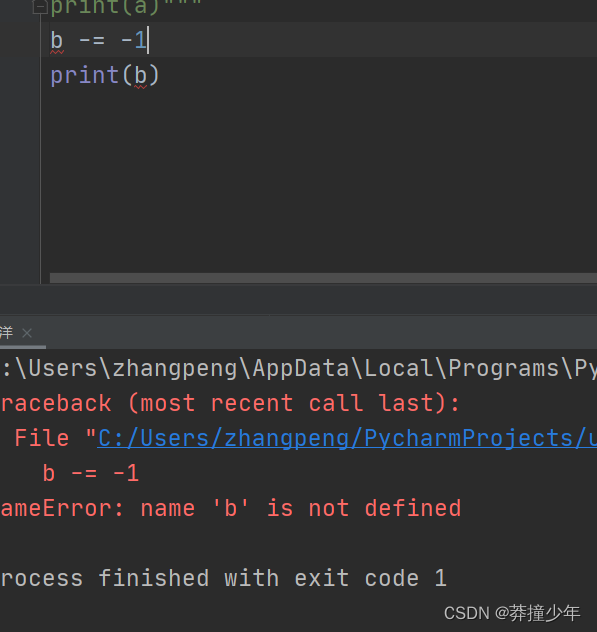Click the 'b -= -1' line in console output
The width and height of the screenshot is (597, 632).
[91, 473]
